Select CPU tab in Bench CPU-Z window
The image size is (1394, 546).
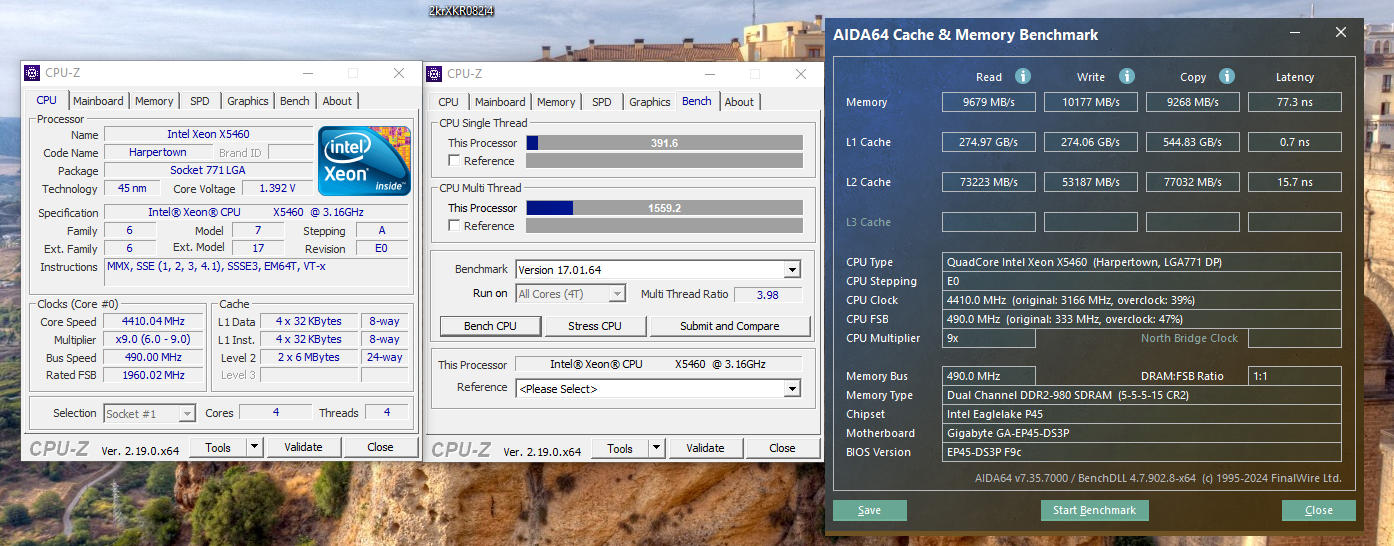449,102
